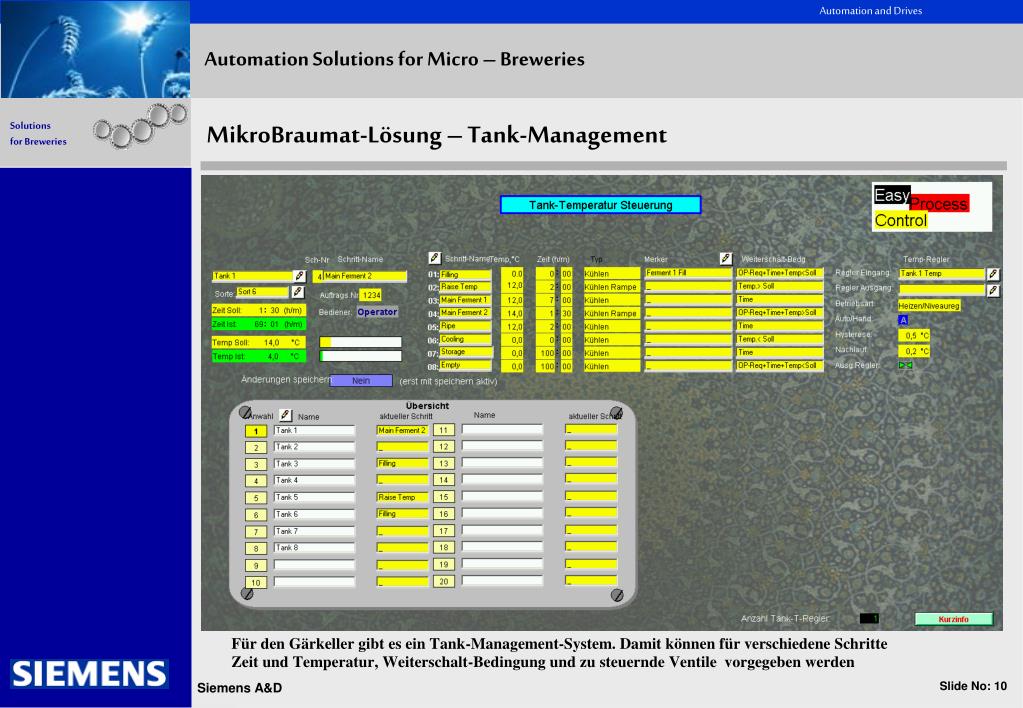Open Weiterschalt-Bedg 'Temp.< Soll' for step 06
This screenshot has width=1023, height=708.
pyautogui.click(x=780, y=339)
